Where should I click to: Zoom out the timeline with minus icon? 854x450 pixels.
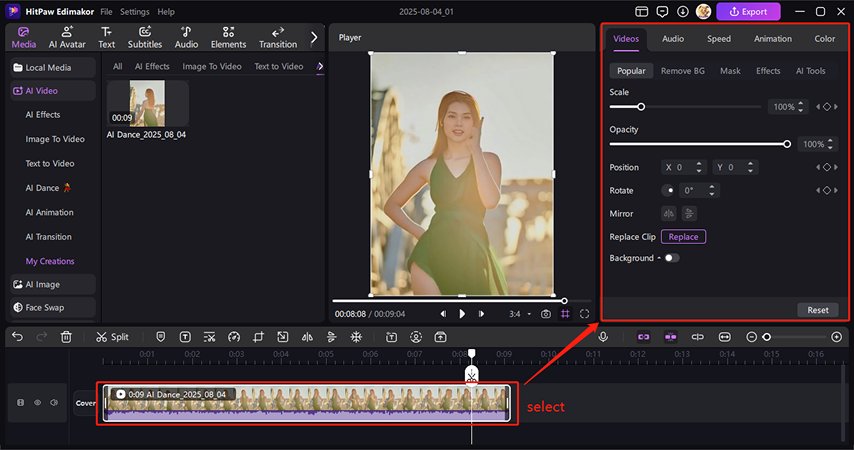tap(752, 337)
